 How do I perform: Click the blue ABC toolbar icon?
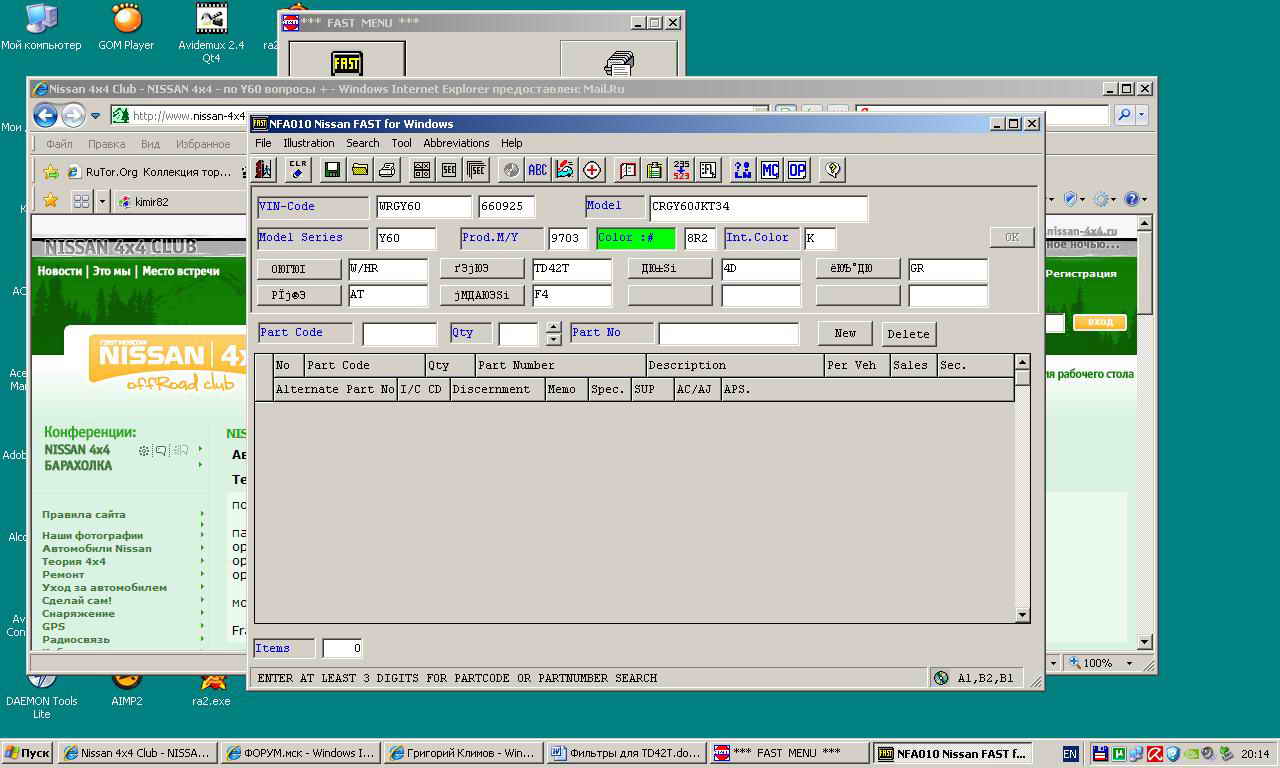tap(538, 170)
